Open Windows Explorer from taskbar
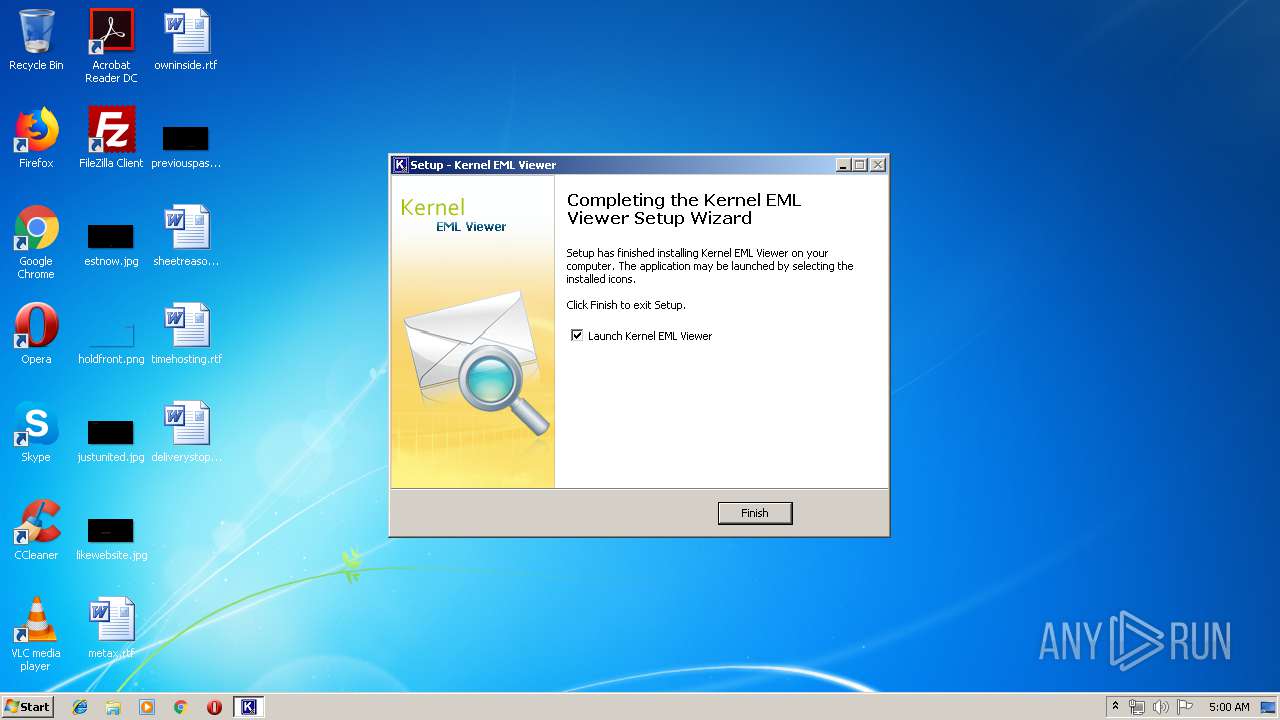 (113, 706)
